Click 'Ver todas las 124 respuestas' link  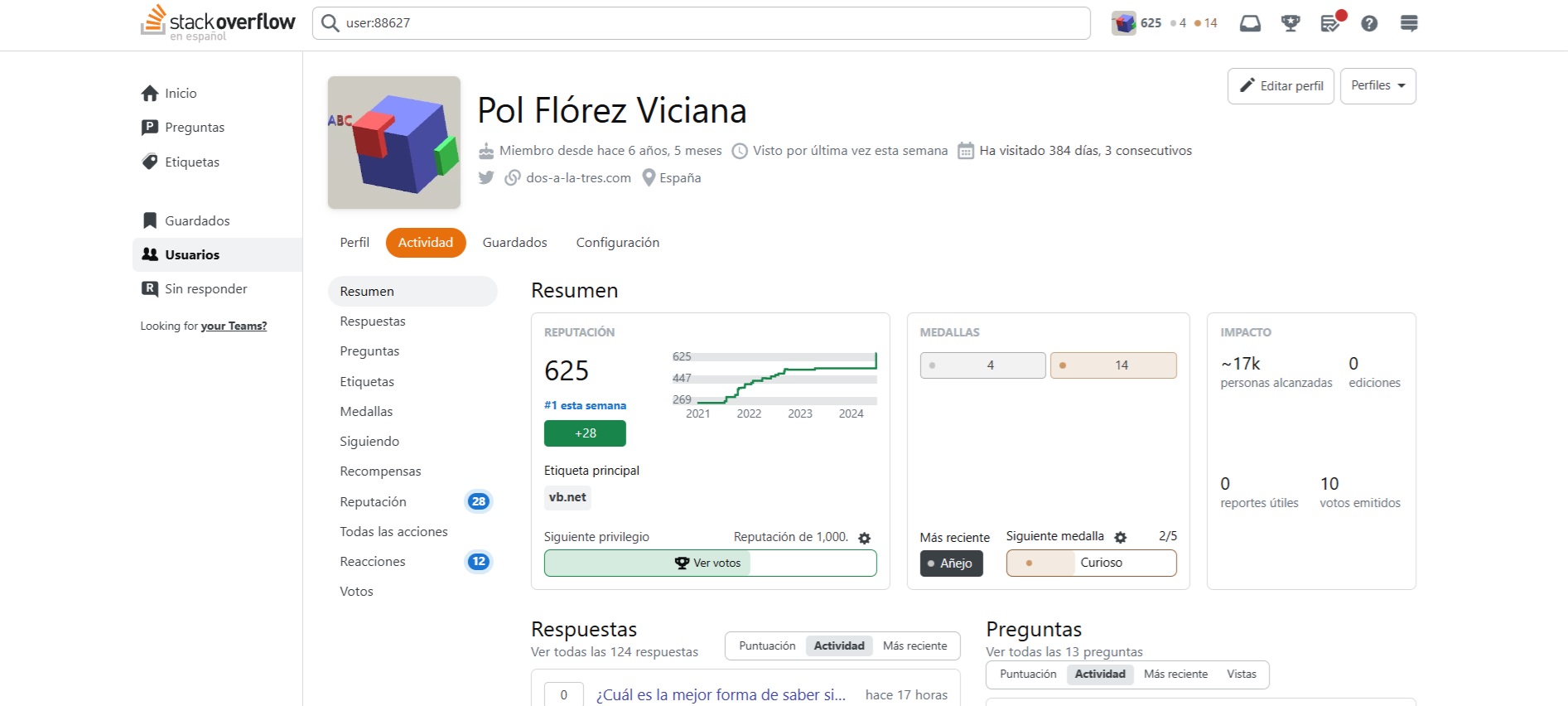[x=615, y=652]
